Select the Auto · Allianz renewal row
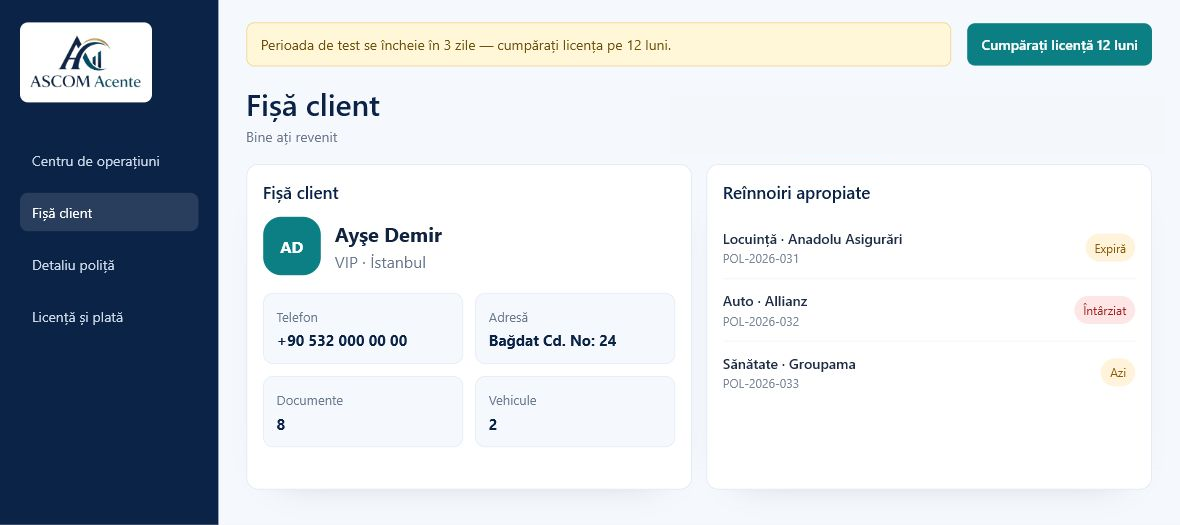This screenshot has height=525, width=1180. [929, 311]
